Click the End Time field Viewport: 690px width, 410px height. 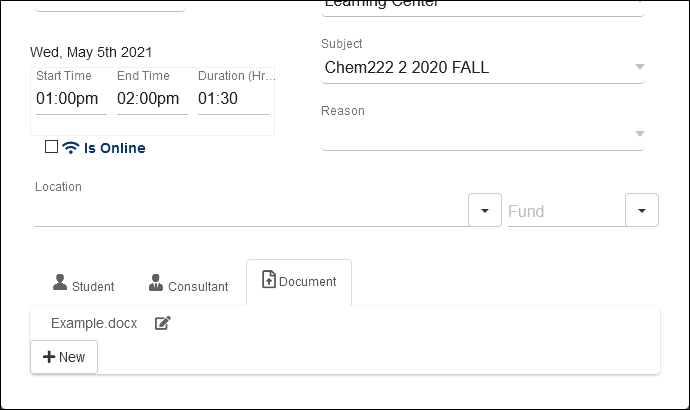point(148,99)
